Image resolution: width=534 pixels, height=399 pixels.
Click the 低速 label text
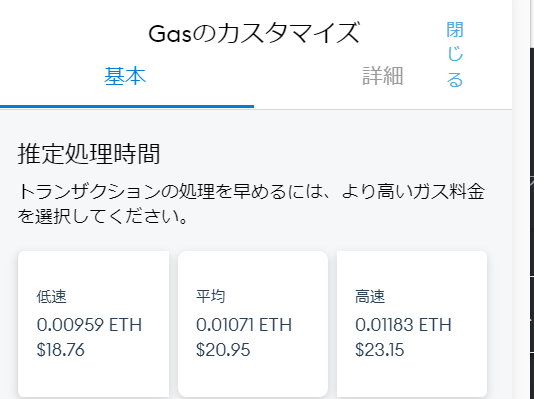pyautogui.click(x=51, y=297)
